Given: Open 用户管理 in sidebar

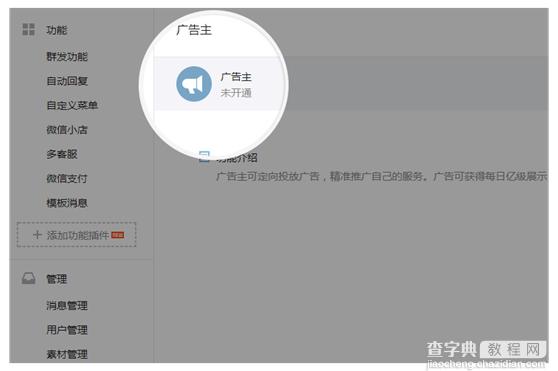Looking at the screenshot, I should pyautogui.click(x=67, y=330).
